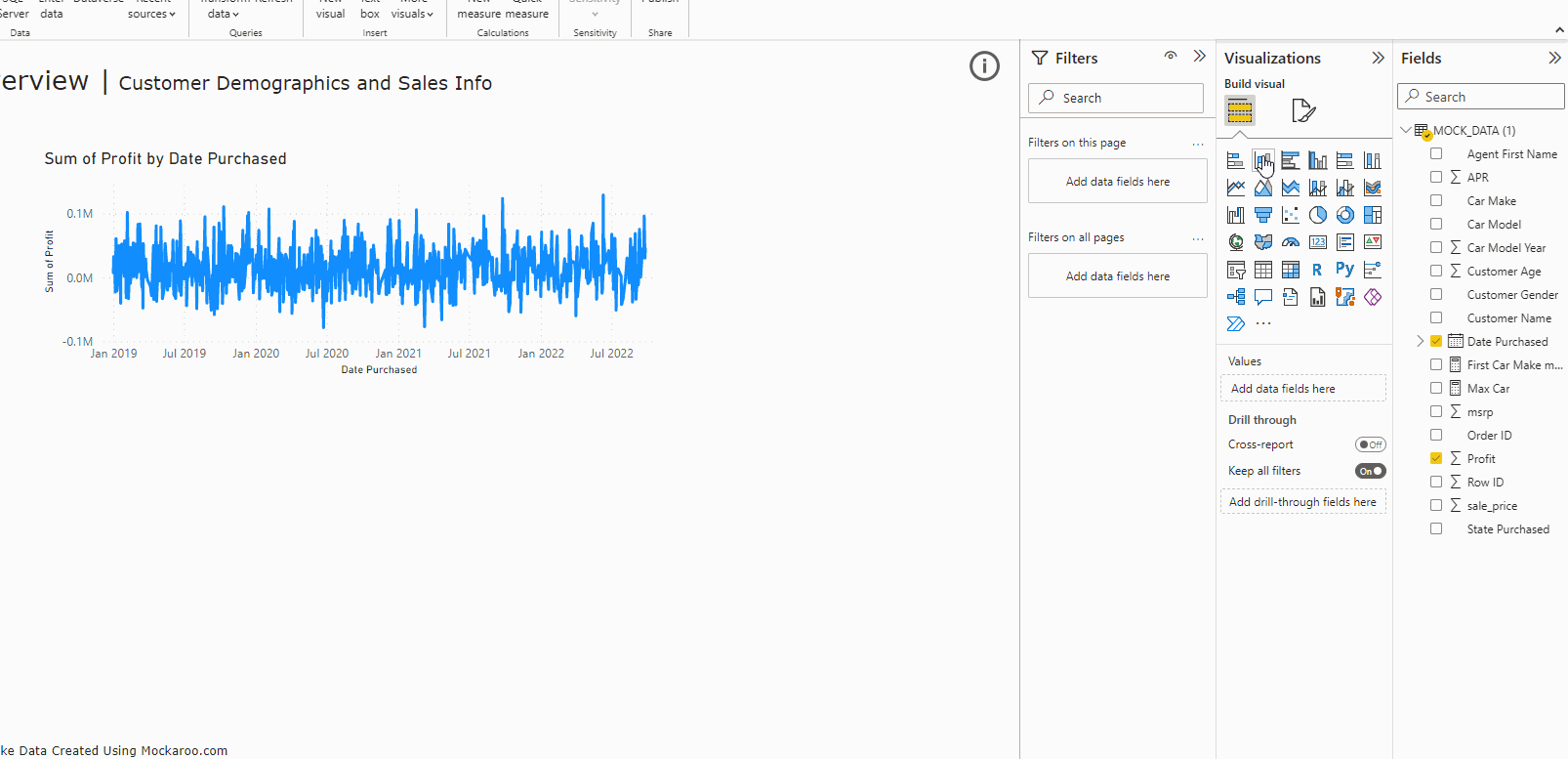This screenshot has height=759, width=1568.
Task: Select the Donut chart visual
Action: (1345, 215)
